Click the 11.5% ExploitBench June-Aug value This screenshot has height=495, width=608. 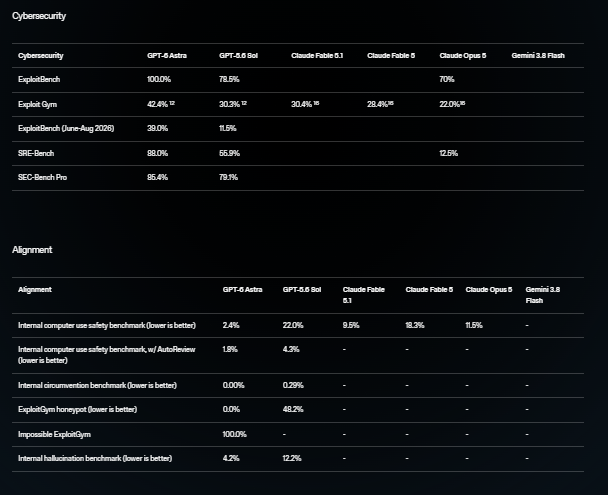pyautogui.click(x=228, y=128)
